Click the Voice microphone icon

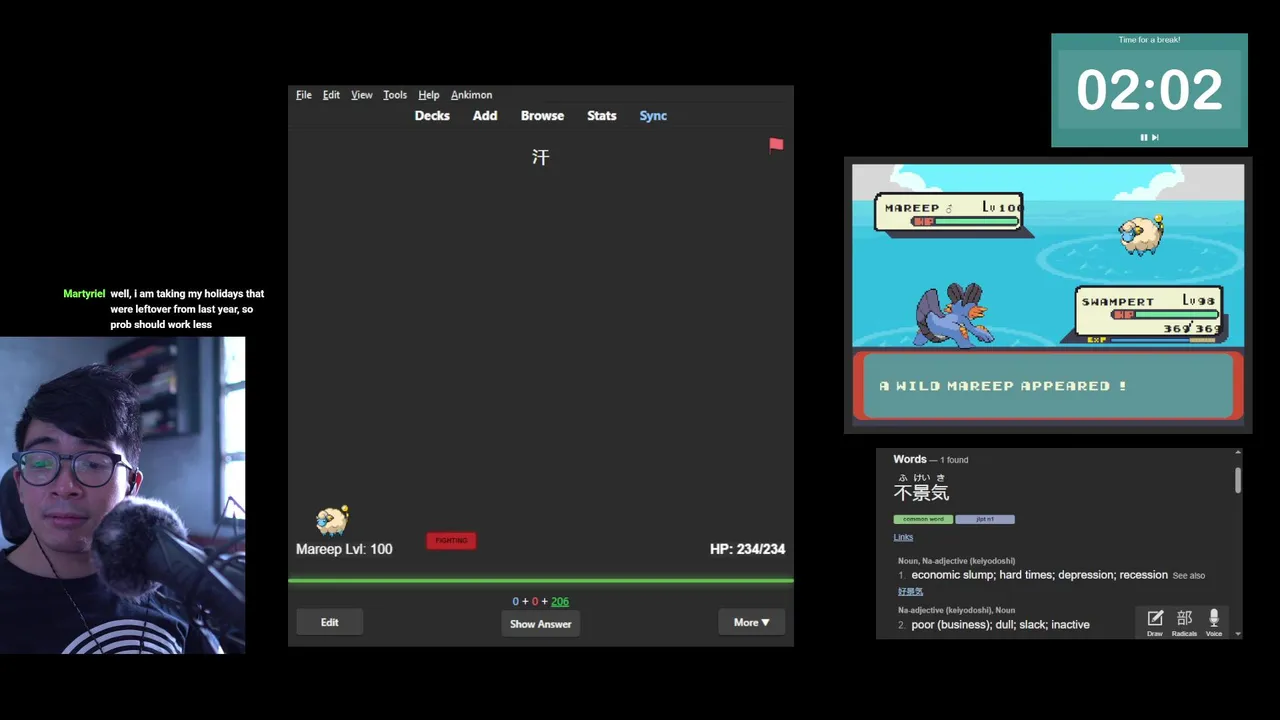click(x=1214, y=622)
